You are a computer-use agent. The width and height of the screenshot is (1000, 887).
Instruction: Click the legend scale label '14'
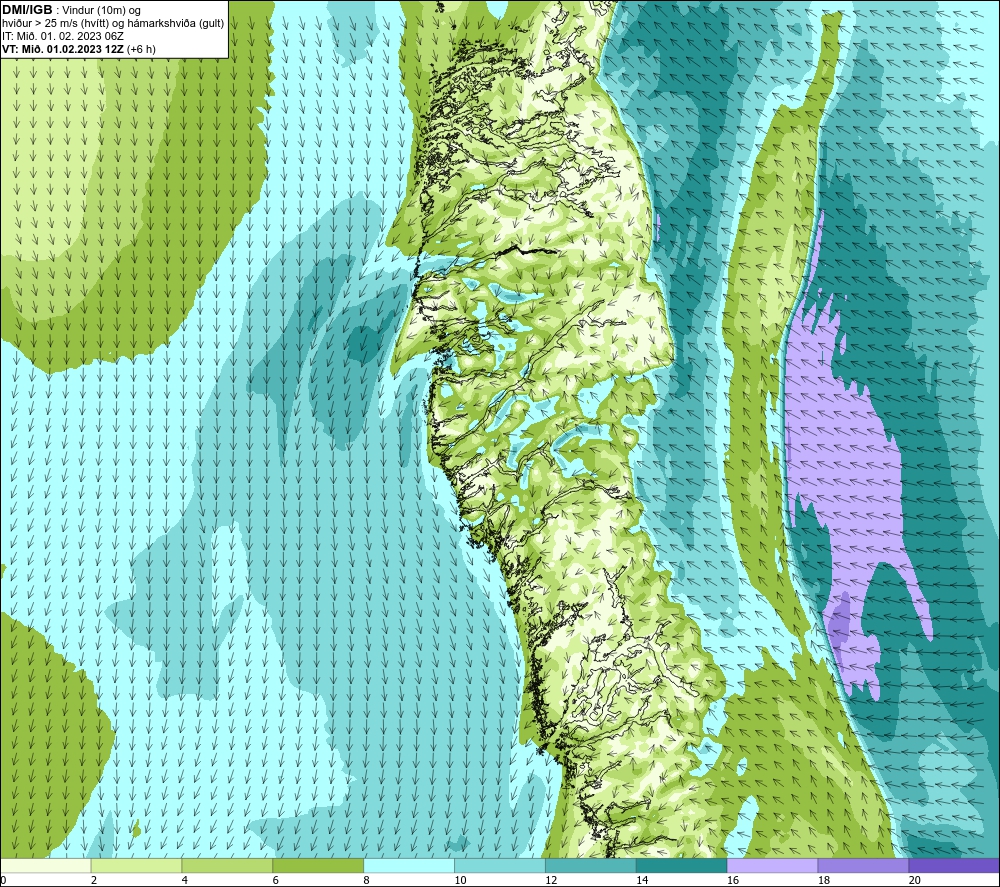click(642, 881)
